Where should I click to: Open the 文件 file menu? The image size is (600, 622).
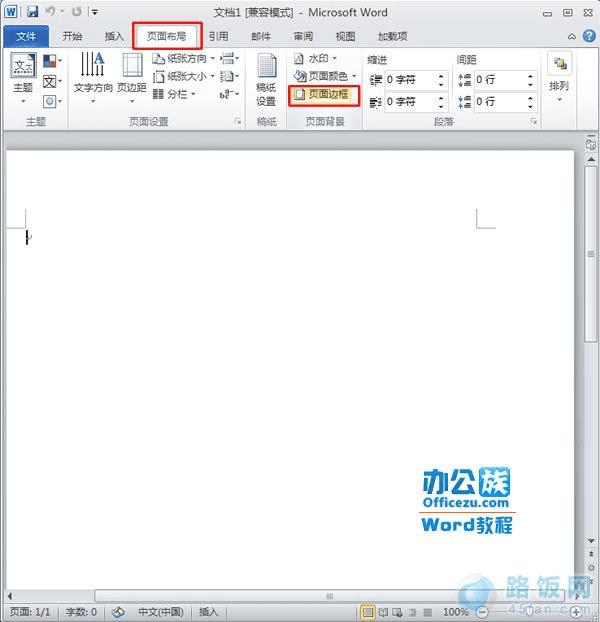[x=26, y=36]
